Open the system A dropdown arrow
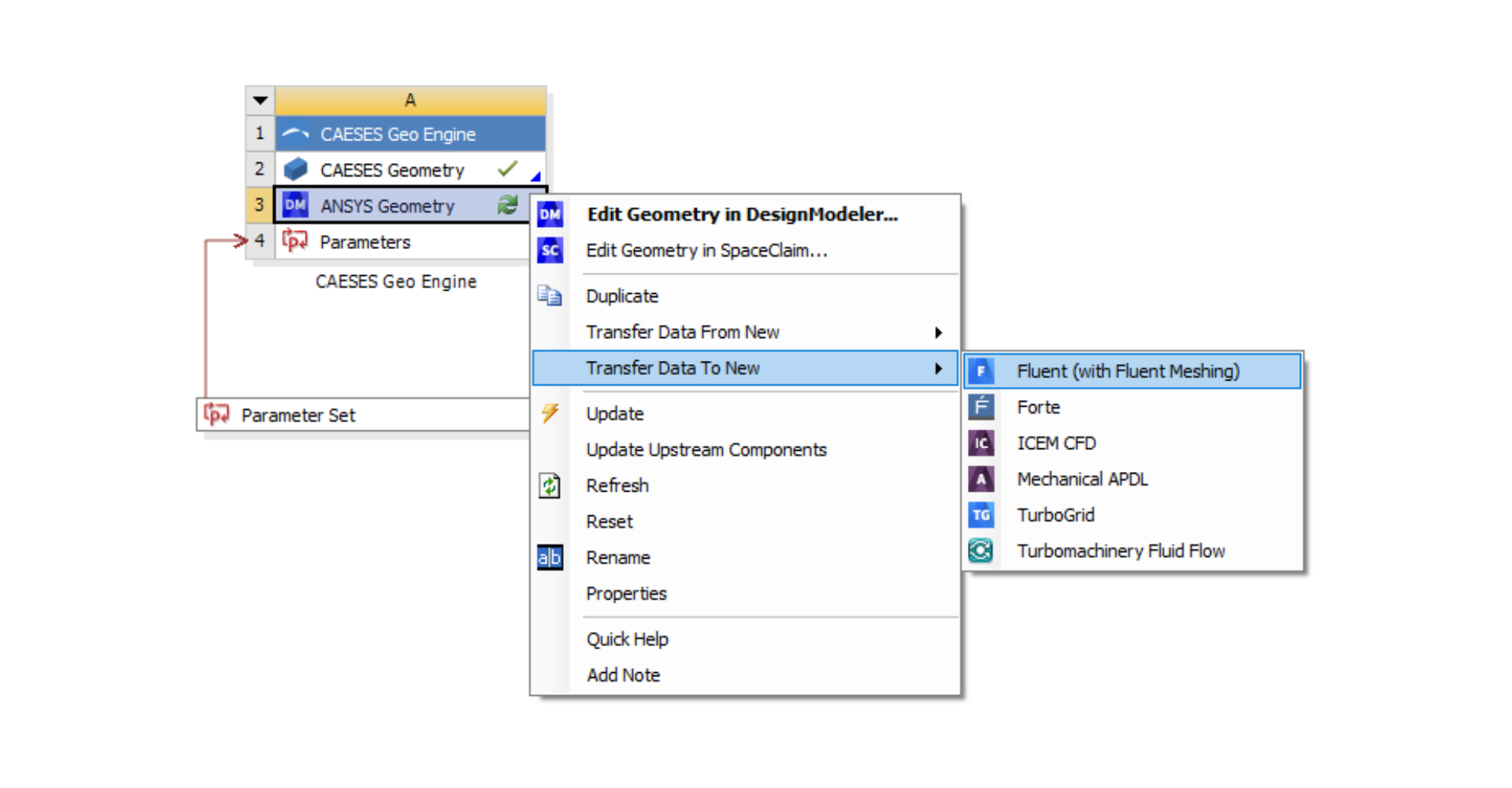 261,101
